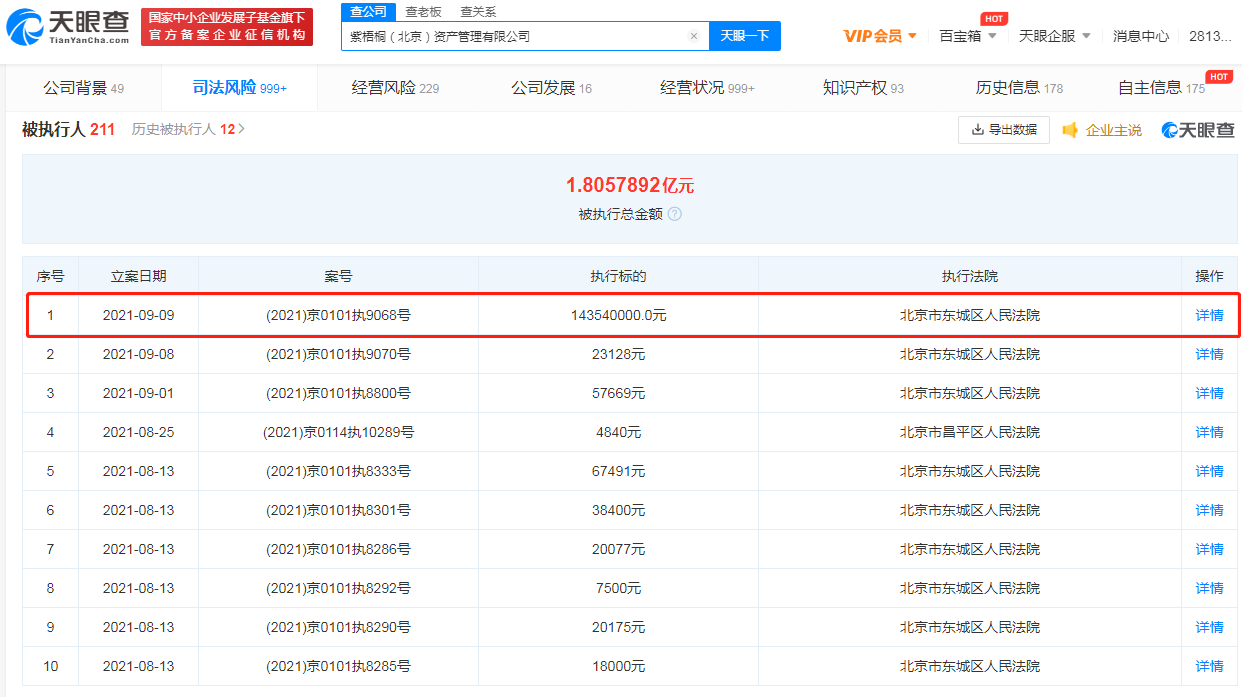Click the 天眼一下 search button
Screen dimensions: 1242x697
(745, 35)
